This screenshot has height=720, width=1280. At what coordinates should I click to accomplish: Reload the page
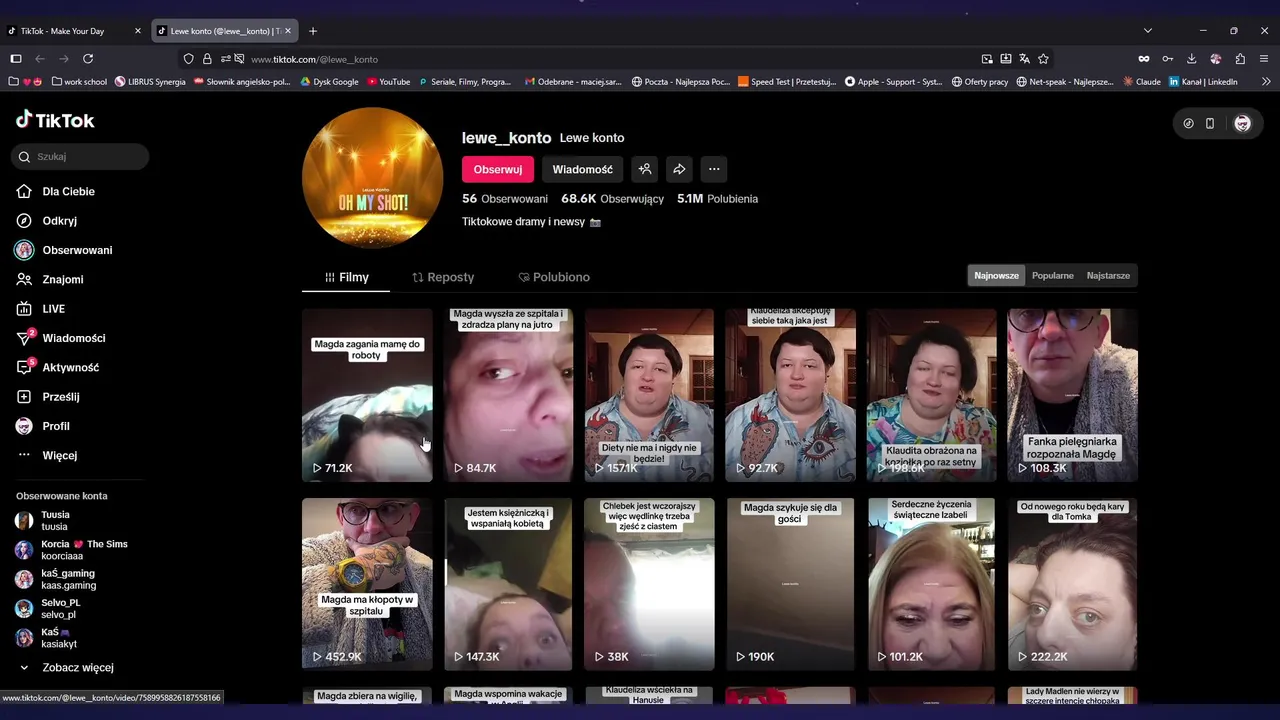coord(88,59)
